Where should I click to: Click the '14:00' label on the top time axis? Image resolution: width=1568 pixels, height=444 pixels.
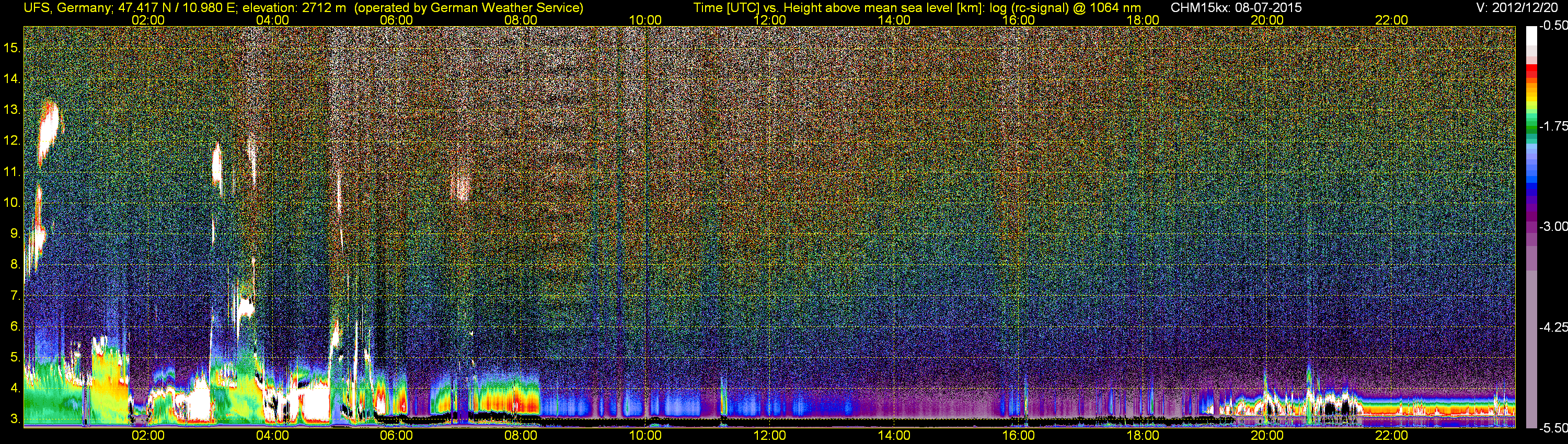tap(894, 20)
